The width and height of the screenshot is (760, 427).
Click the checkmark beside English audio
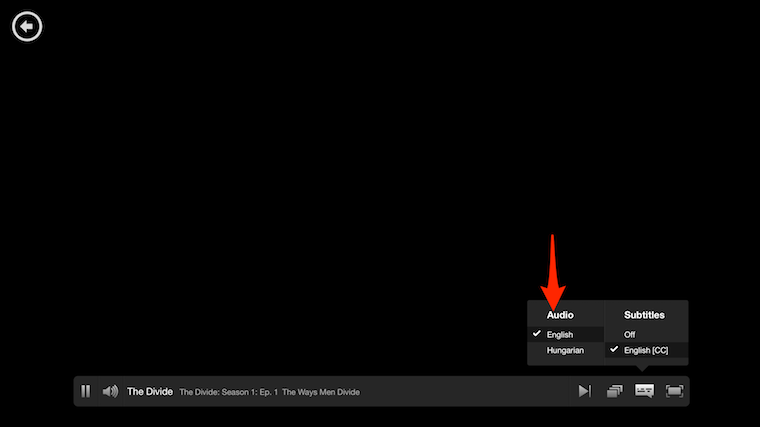point(537,333)
